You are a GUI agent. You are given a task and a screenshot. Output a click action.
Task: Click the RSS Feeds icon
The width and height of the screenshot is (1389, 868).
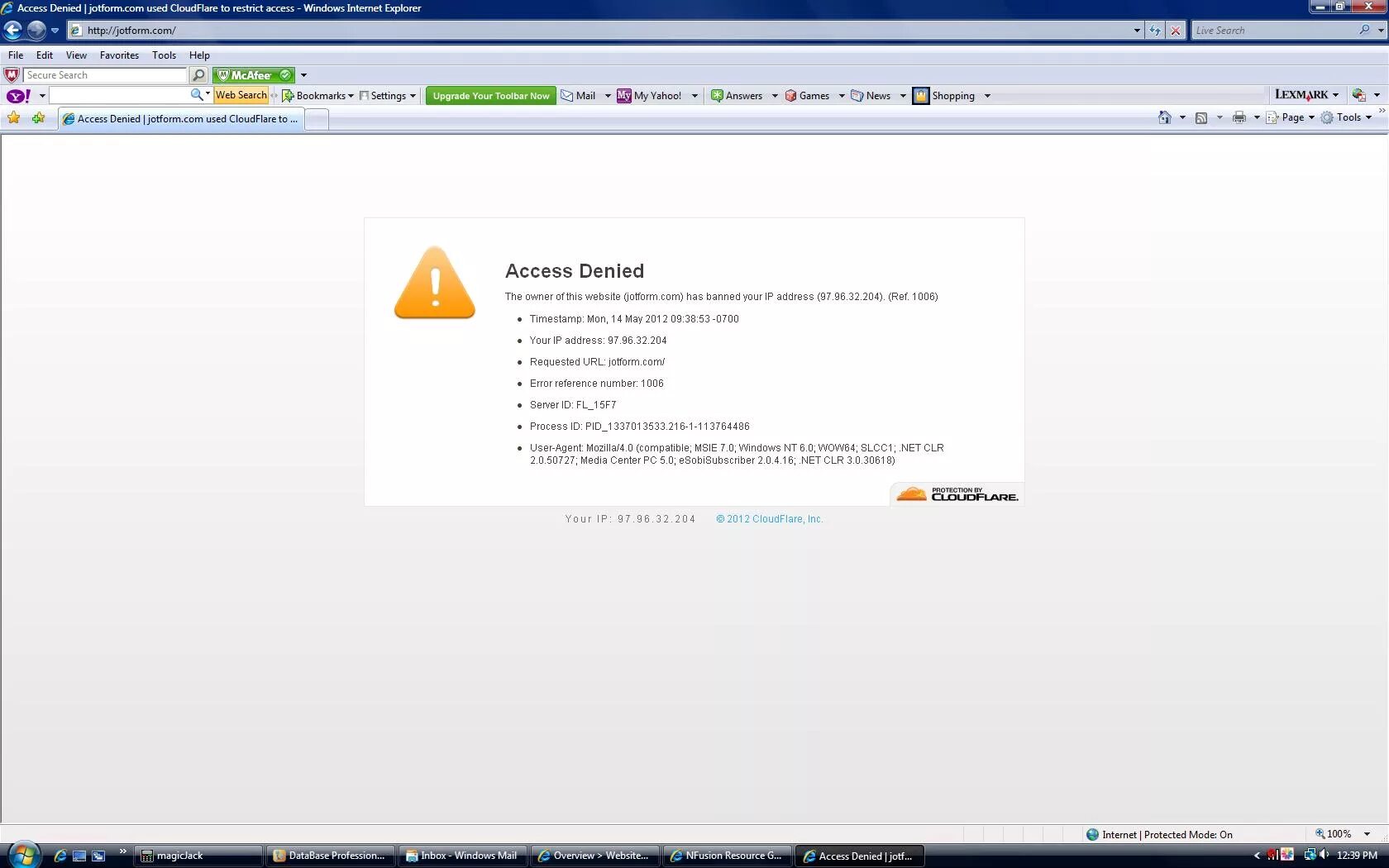[x=1201, y=117]
